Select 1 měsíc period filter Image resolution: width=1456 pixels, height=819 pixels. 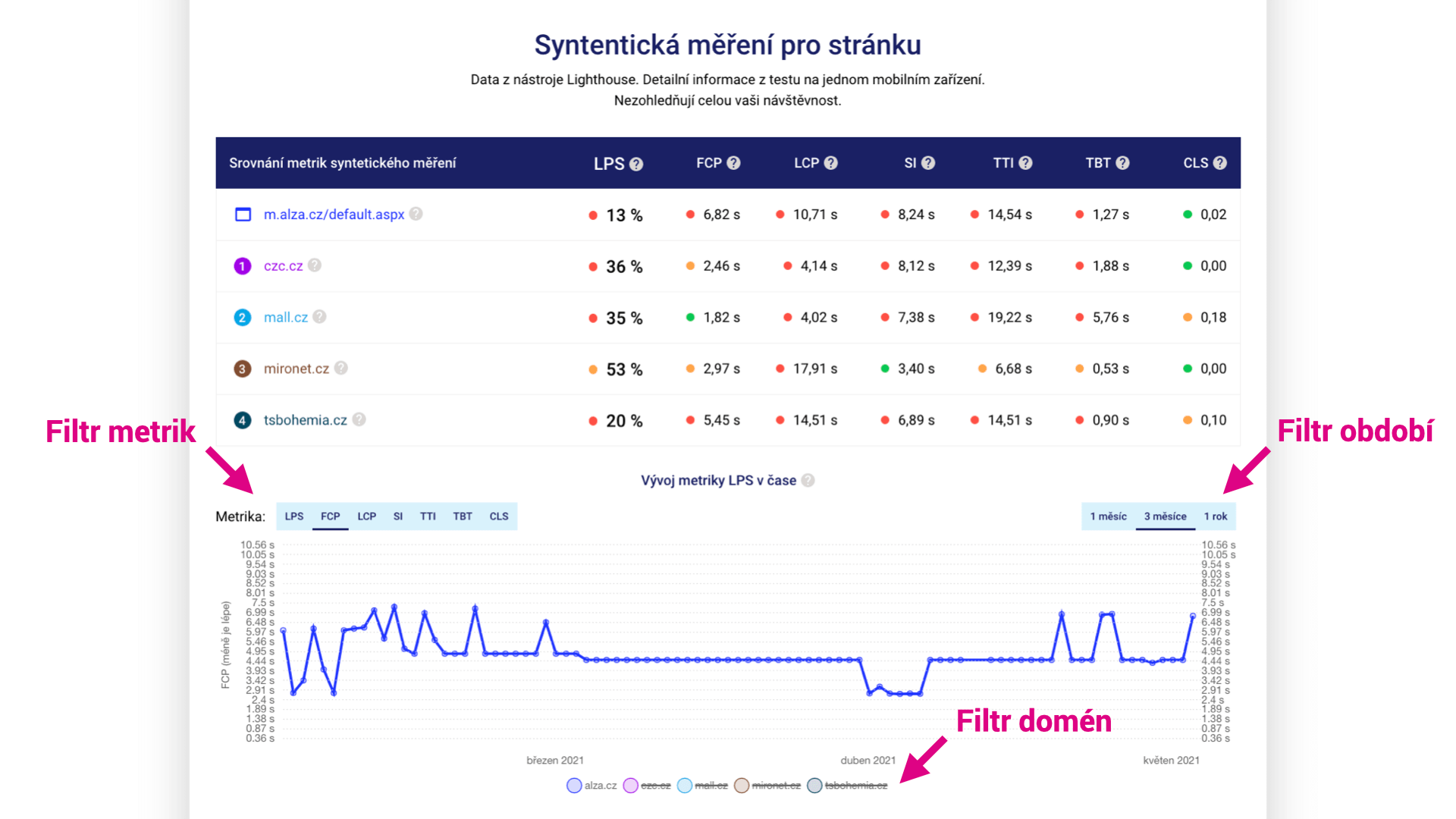click(x=1108, y=516)
